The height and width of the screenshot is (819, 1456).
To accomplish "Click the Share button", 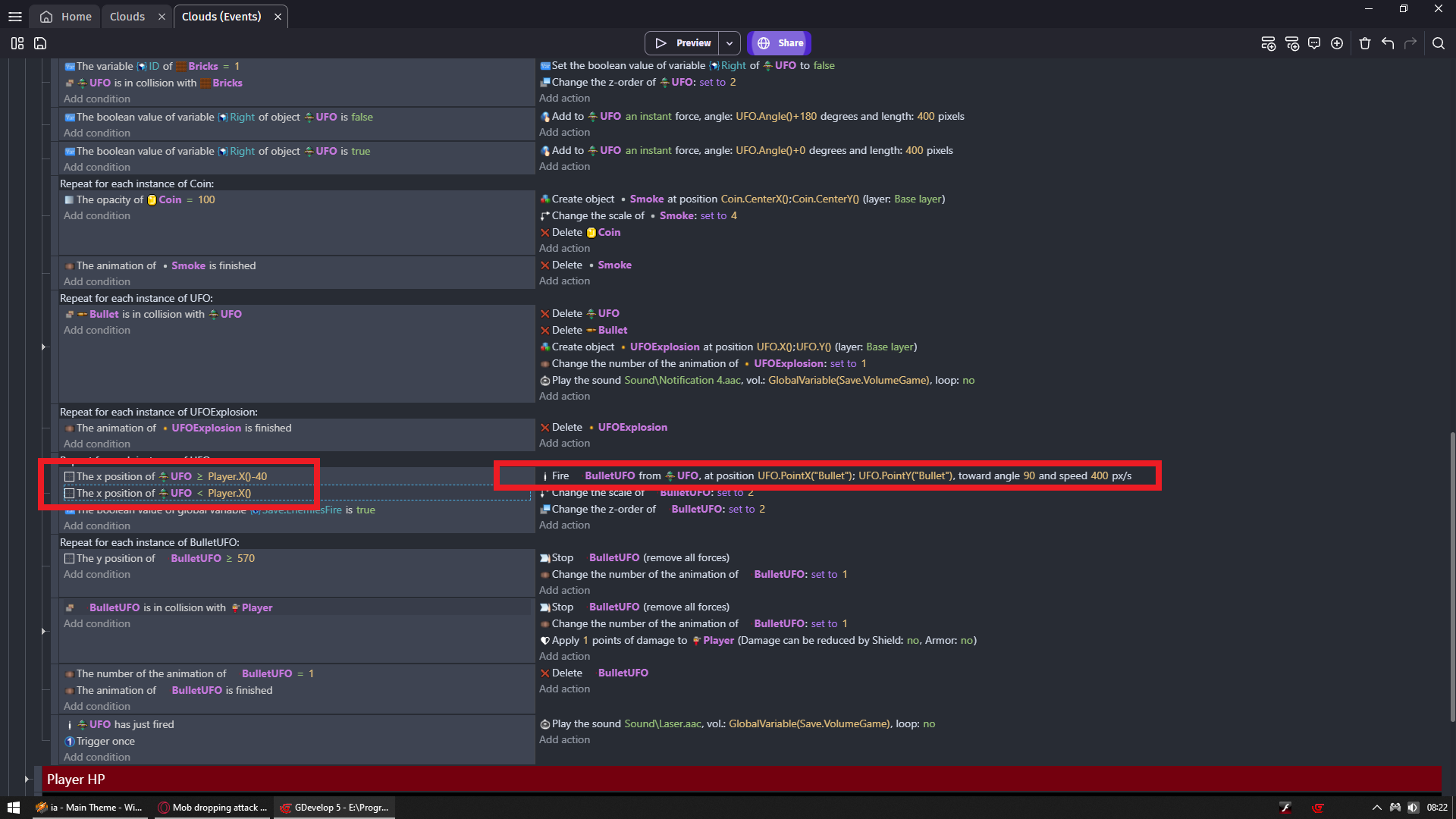I will (x=780, y=43).
